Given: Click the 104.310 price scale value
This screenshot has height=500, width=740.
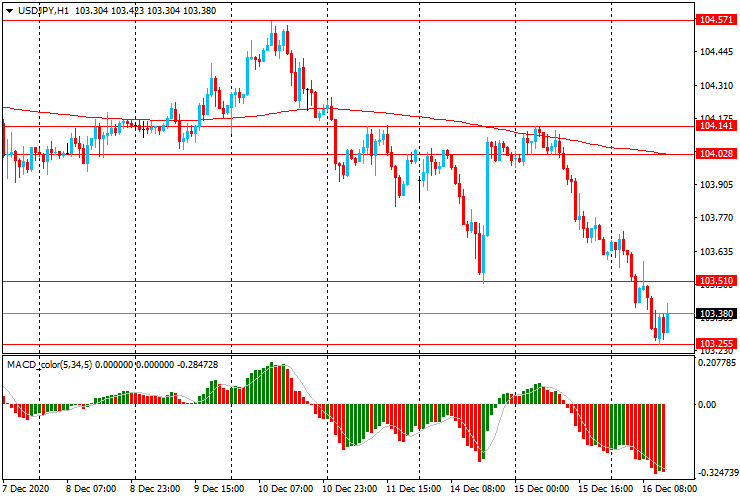Looking at the screenshot, I should point(716,85).
